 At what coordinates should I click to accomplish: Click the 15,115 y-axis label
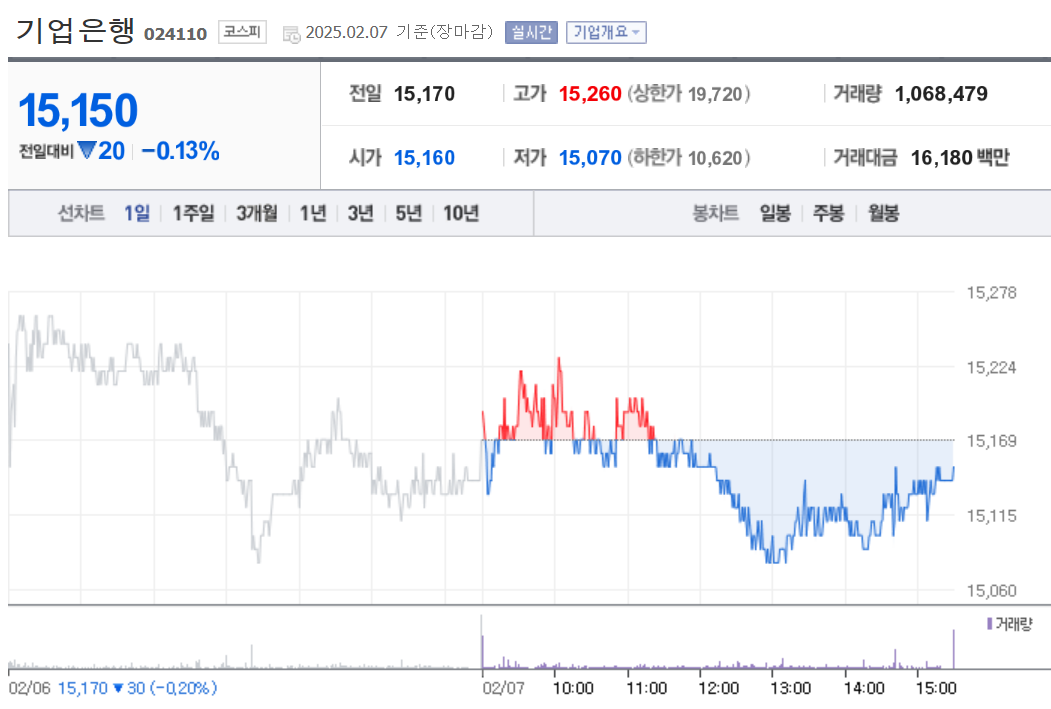click(x=991, y=516)
